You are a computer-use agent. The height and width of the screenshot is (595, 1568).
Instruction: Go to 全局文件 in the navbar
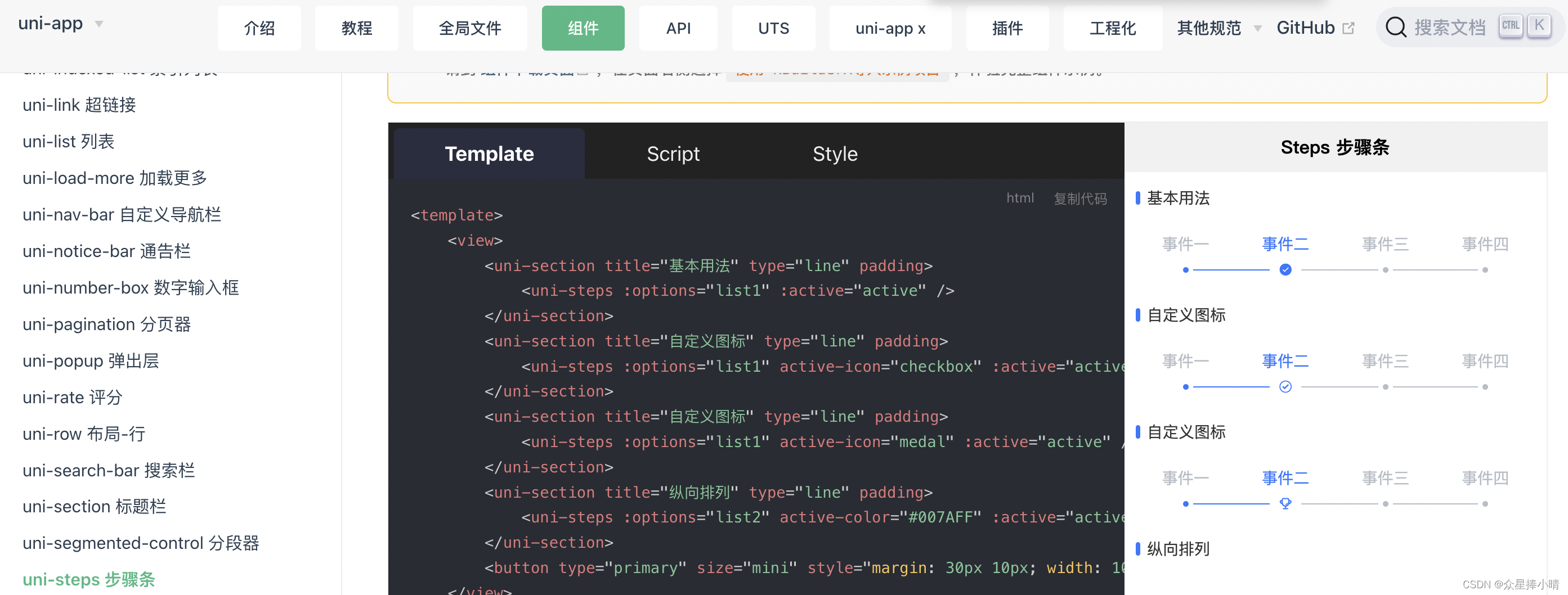tap(470, 28)
